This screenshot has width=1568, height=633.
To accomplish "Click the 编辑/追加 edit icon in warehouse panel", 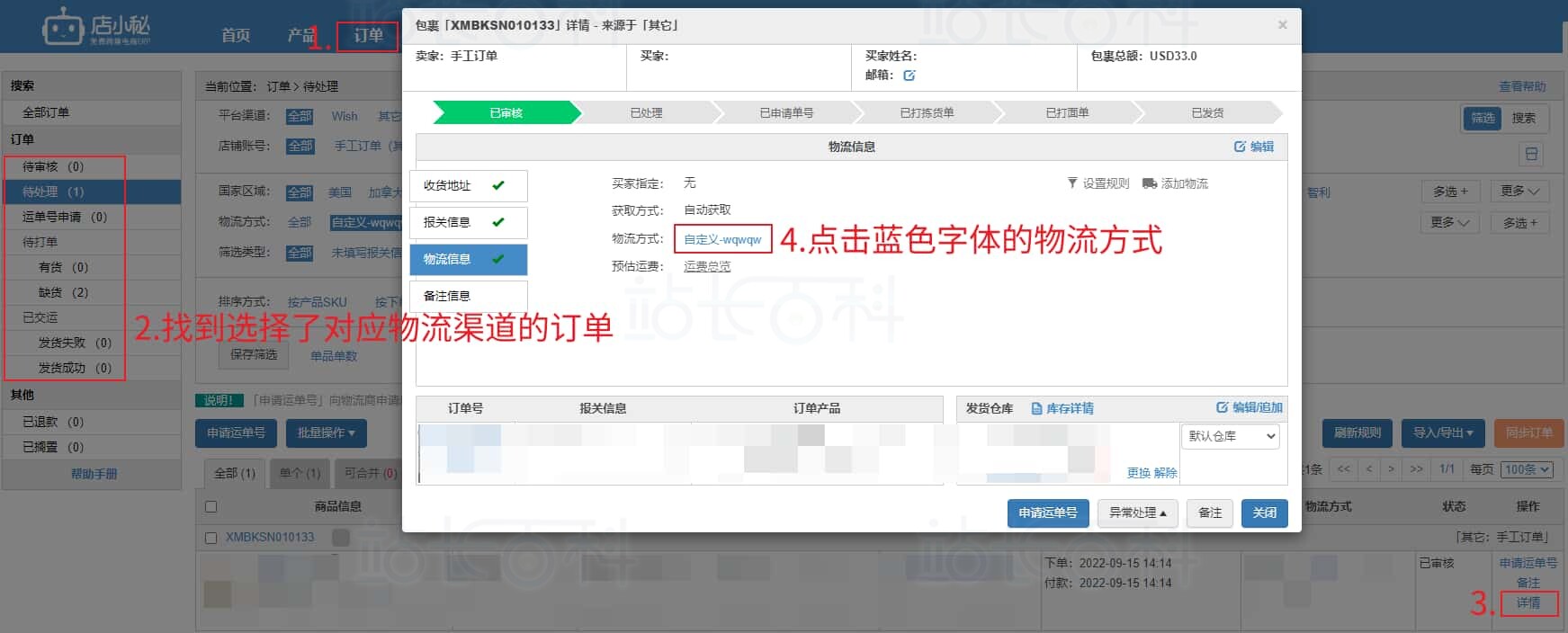I will click(1222, 407).
